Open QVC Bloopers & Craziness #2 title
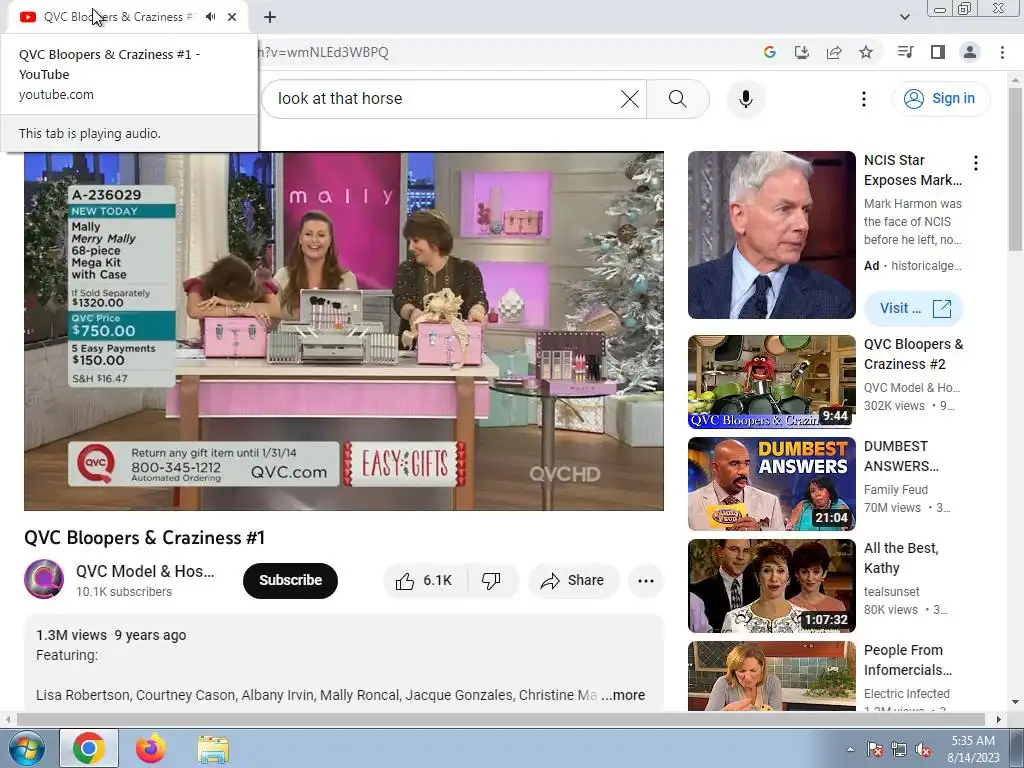Viewport: 1024px width, 768px height. 913,354
